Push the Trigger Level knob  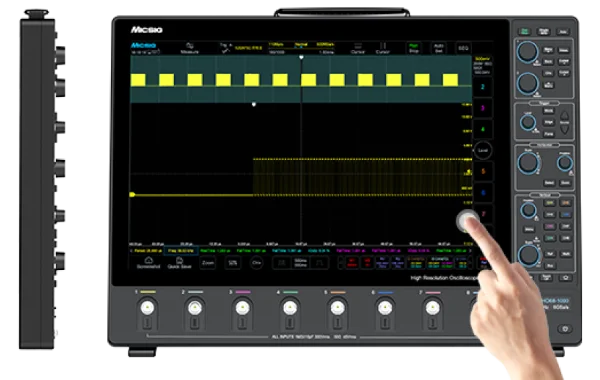click(x=528, y=122)
